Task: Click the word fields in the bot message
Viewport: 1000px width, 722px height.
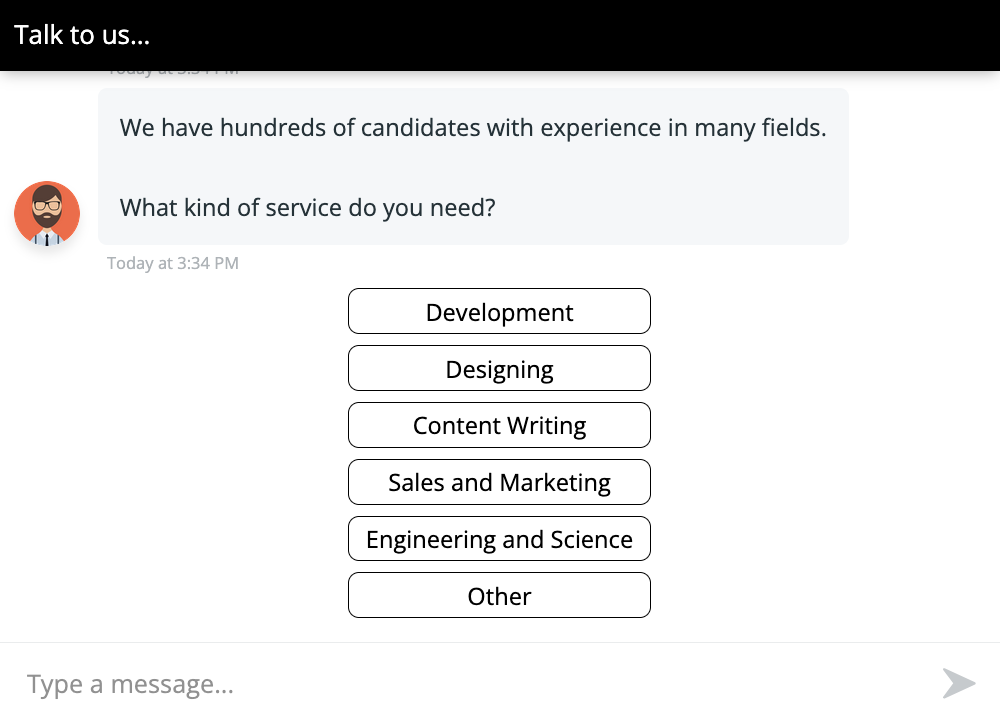Action: point(793,128)
